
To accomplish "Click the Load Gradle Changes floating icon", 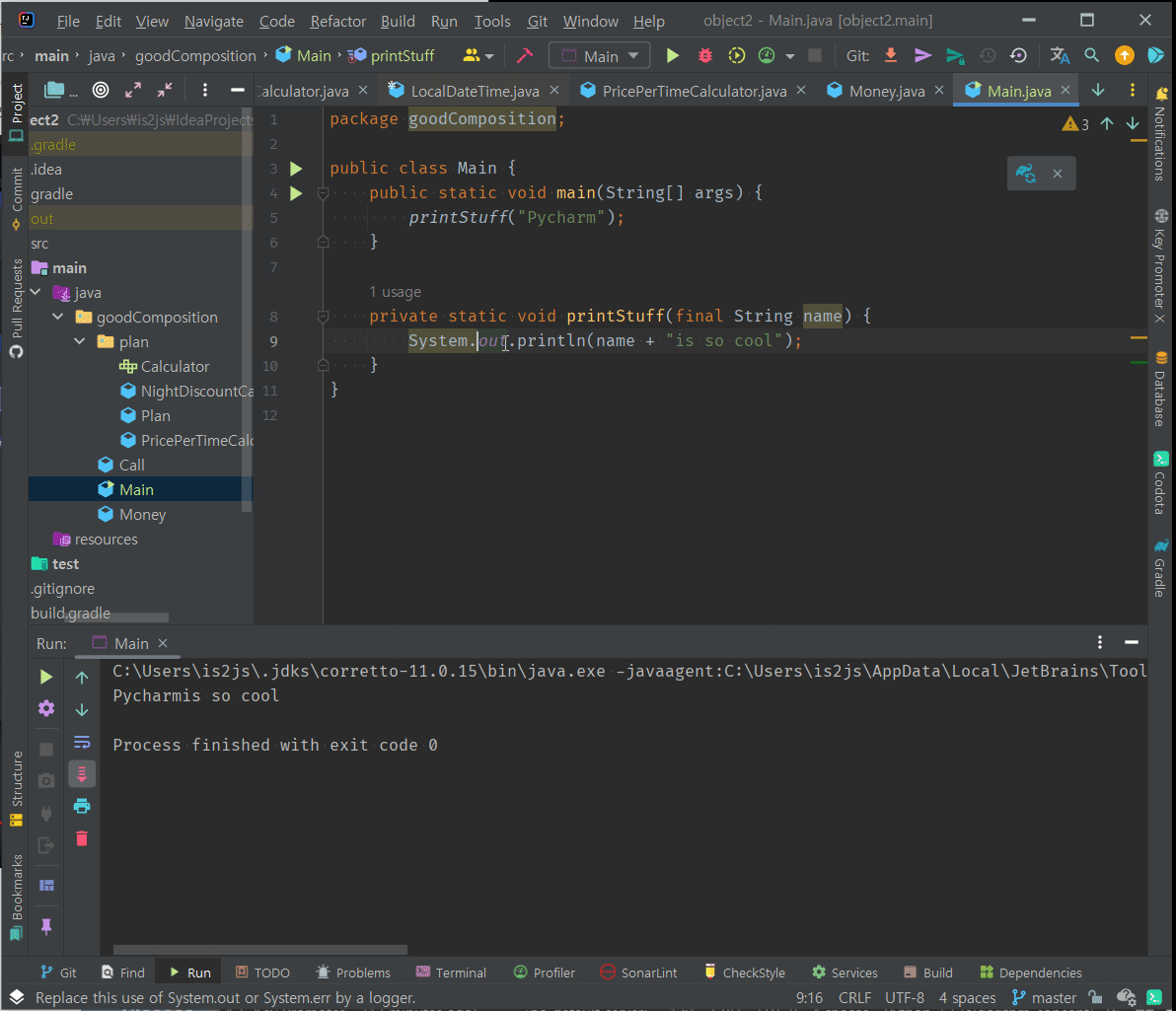I will click(1027, 174).
